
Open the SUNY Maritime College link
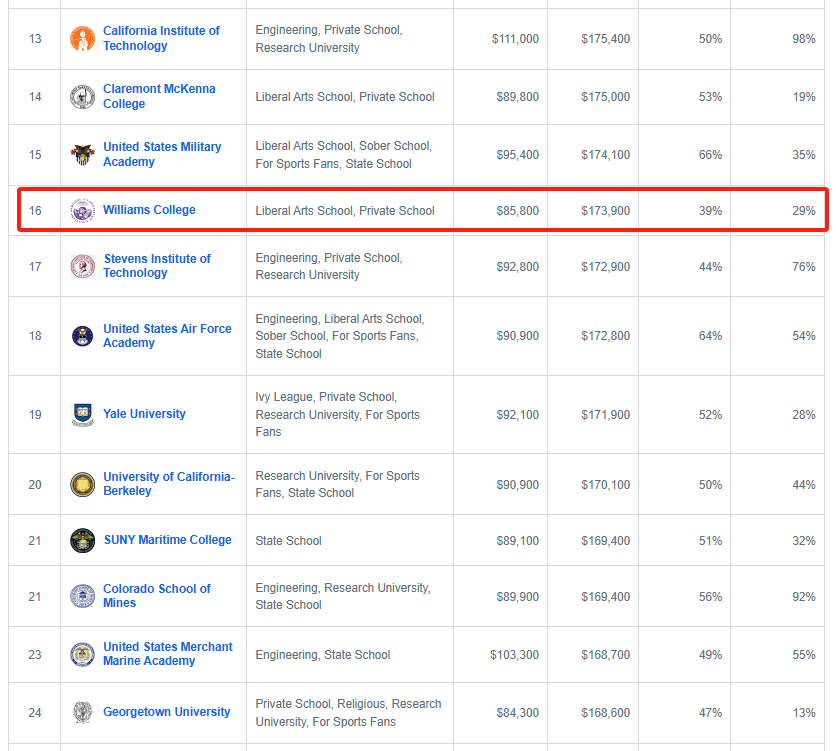(x=167, y=540)
